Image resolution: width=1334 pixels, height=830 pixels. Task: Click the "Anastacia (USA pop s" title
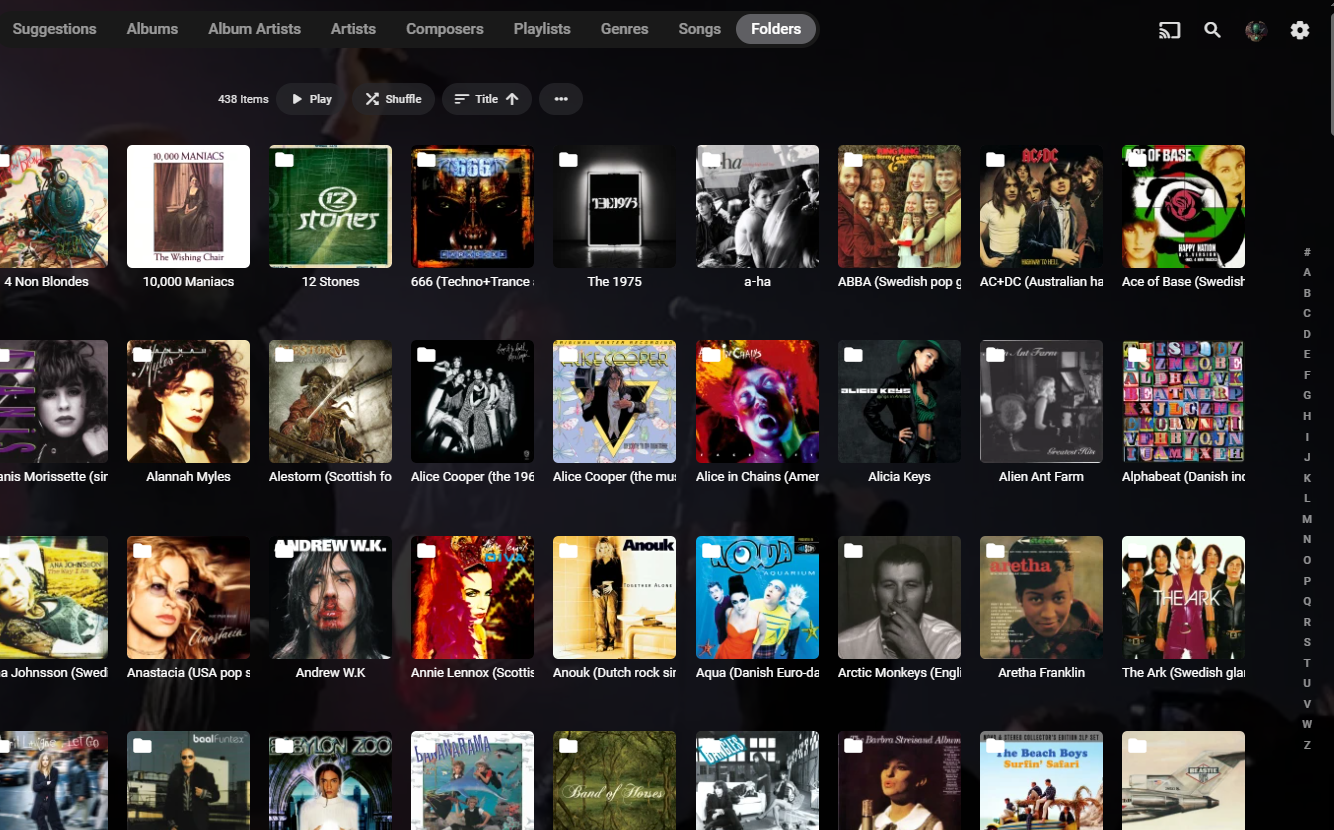(188, 673)
